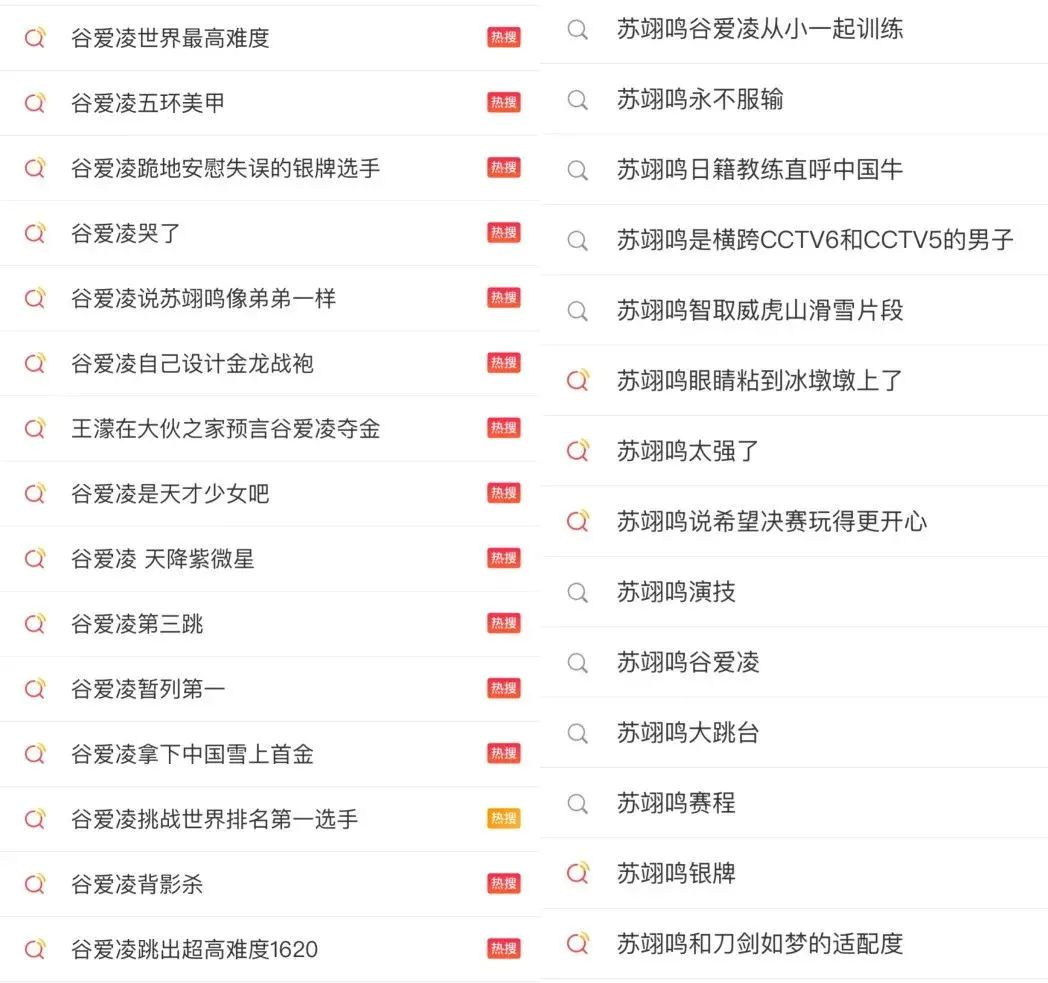Click the 热搜 badge for 谷爱凌背影杀
The width and height of the screenshot is (1048, 983).
click(x=504, y=884)
